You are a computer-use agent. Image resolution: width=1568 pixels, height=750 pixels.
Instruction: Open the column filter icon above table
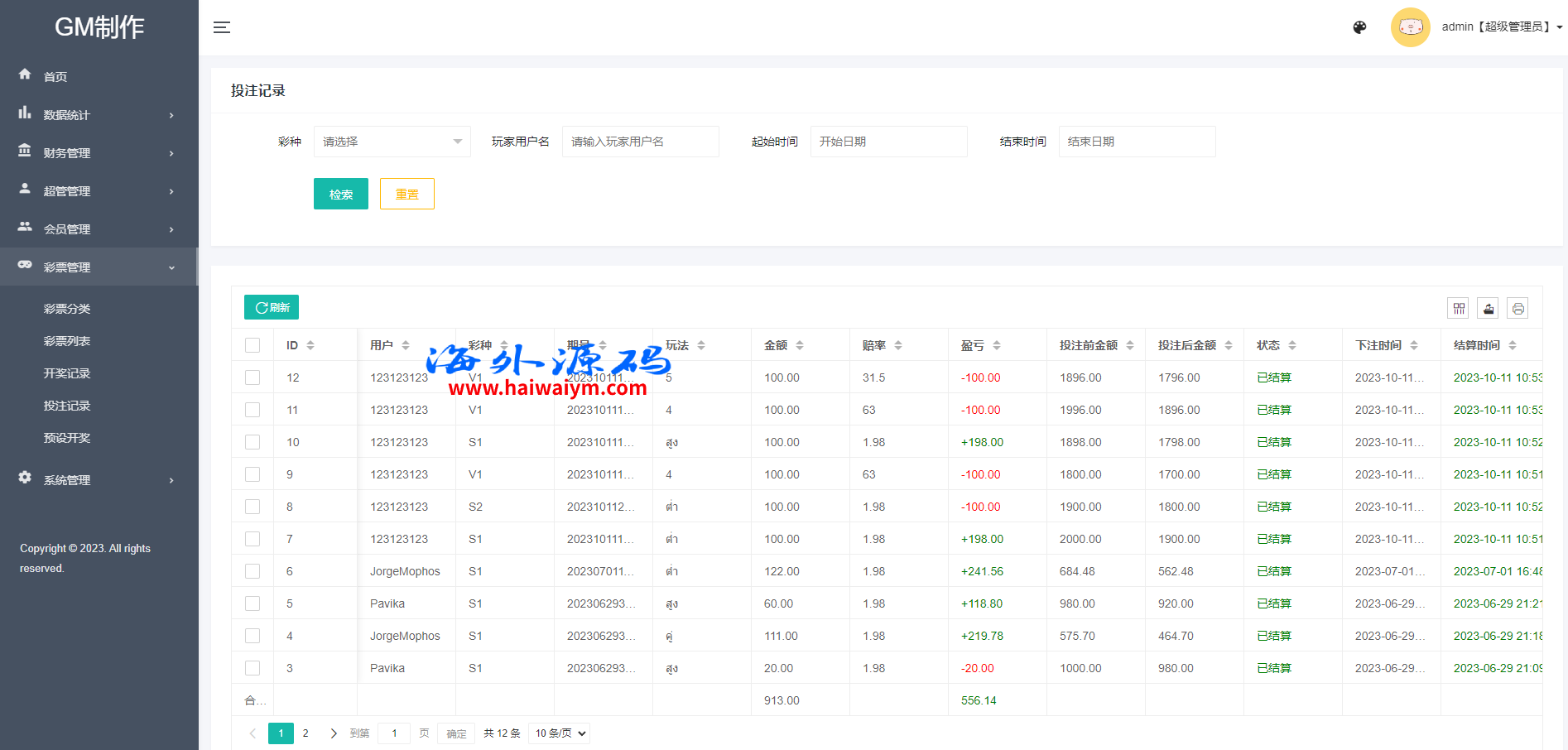pos(1459,309)
